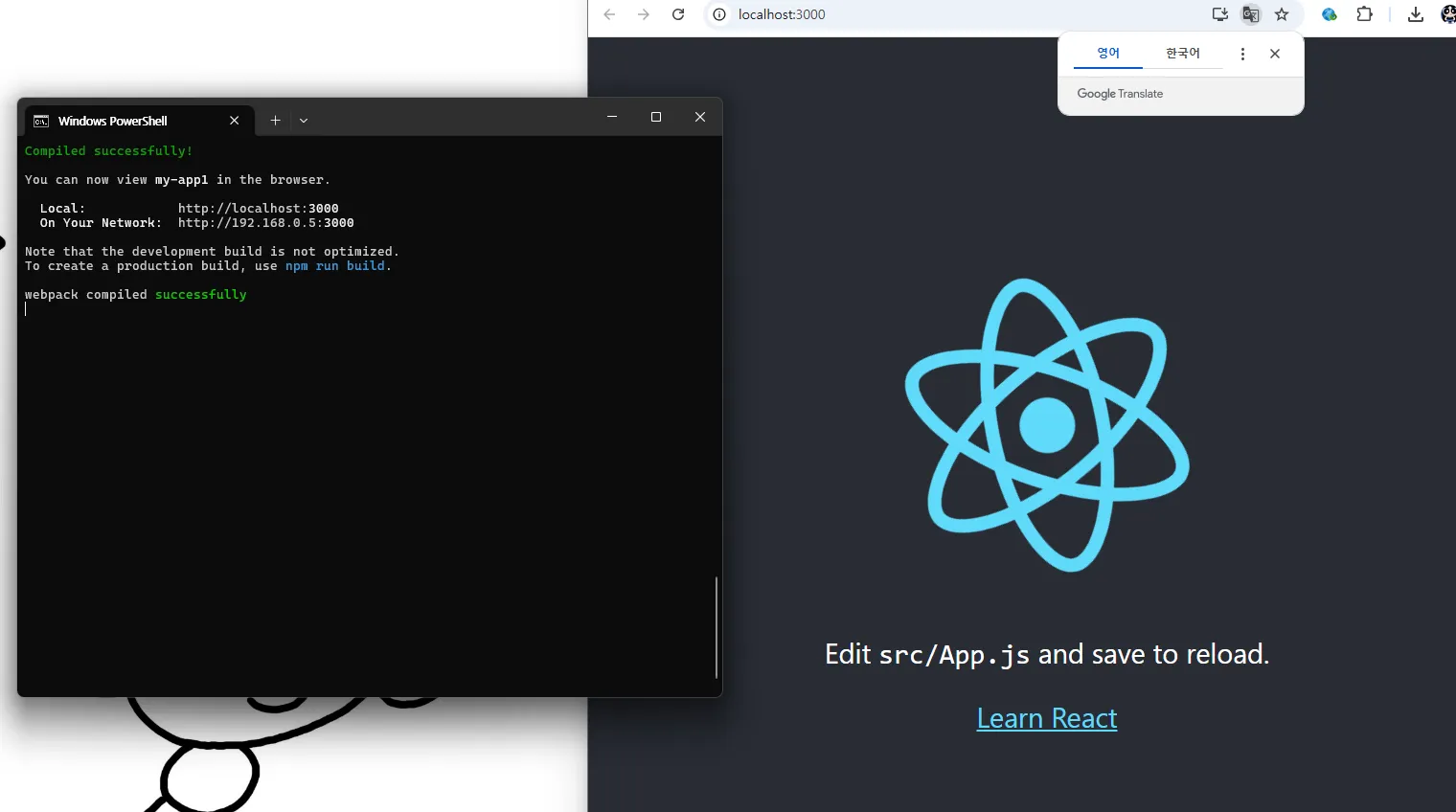Open Translate options three-dot menu

click(x=1243, y=55)
